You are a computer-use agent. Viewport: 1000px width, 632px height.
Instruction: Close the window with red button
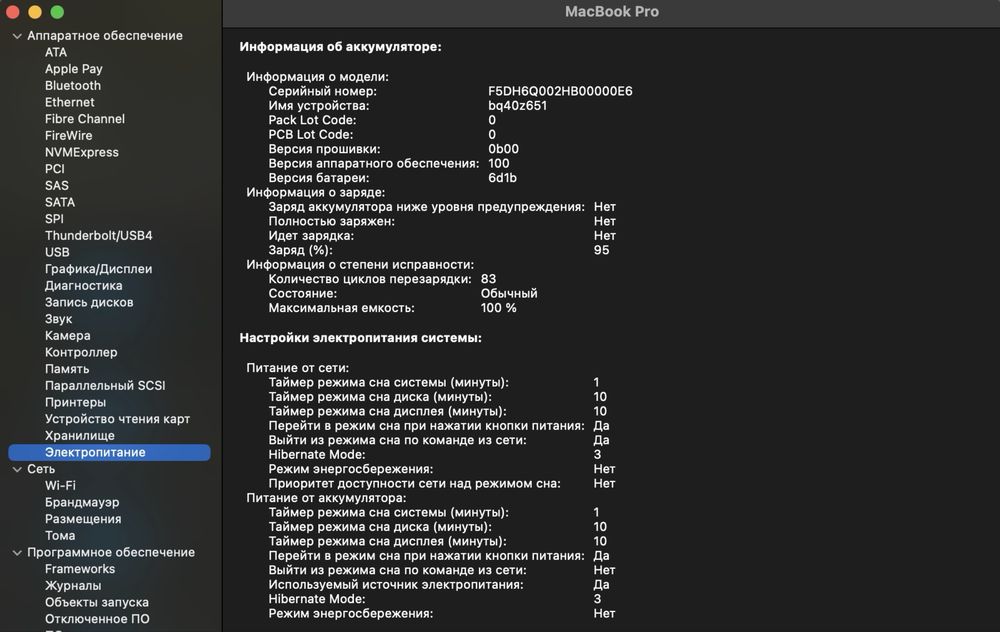coord(12,12)
